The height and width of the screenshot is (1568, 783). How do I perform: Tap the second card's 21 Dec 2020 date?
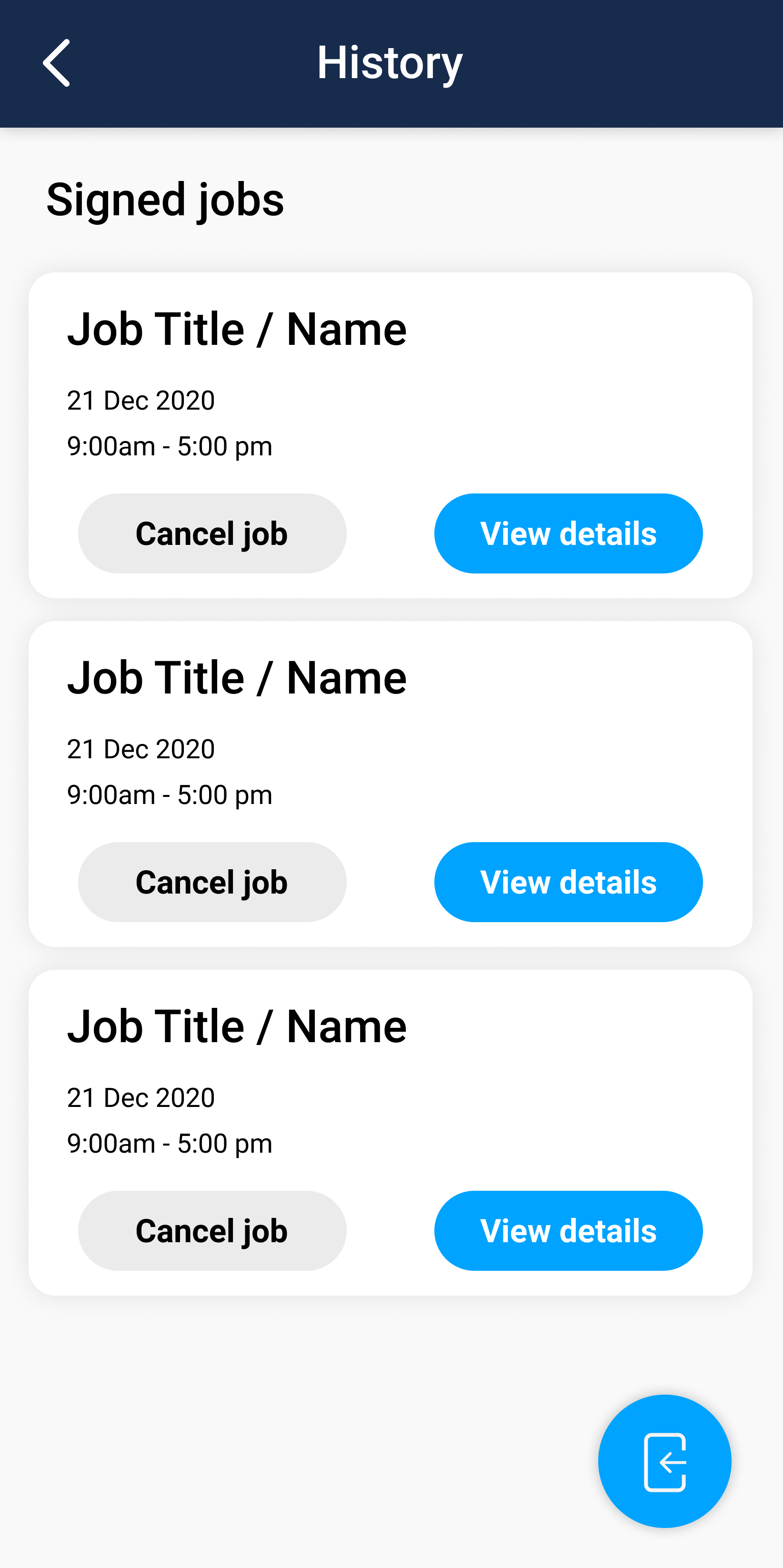(x=141, y=749)
